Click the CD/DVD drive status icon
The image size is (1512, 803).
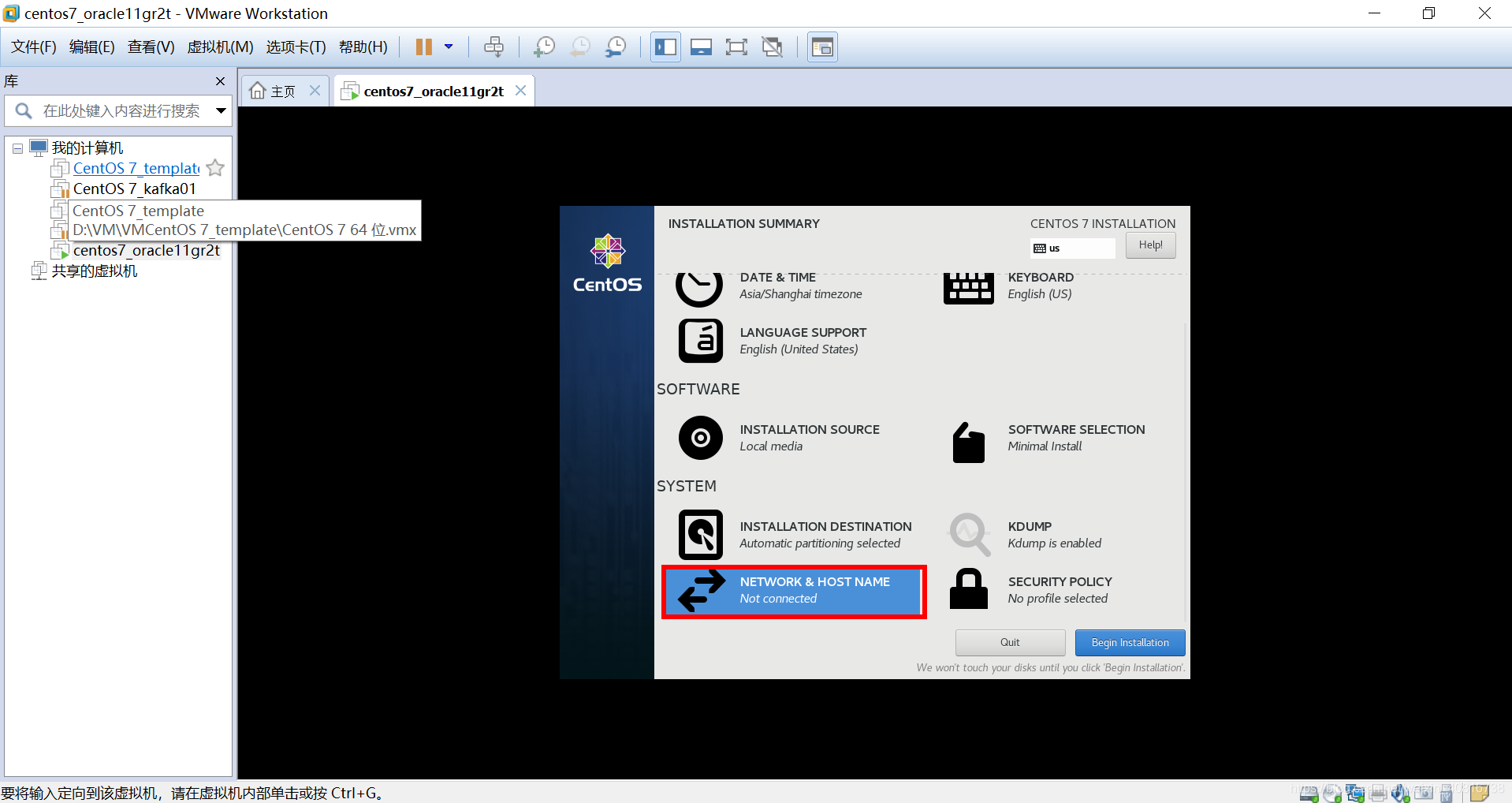click(1332, 793)
